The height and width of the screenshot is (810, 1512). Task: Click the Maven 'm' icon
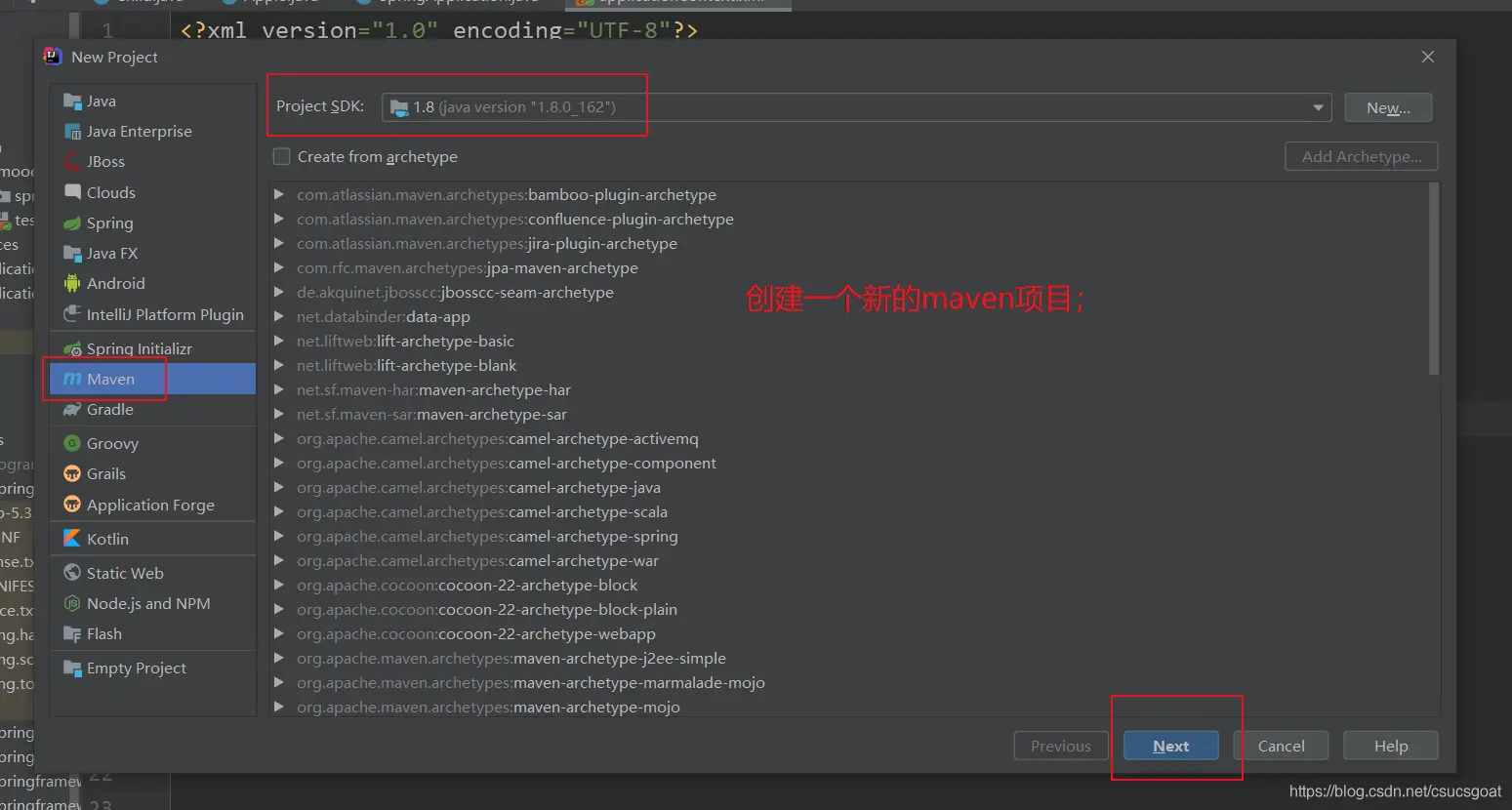click(72, 379)
